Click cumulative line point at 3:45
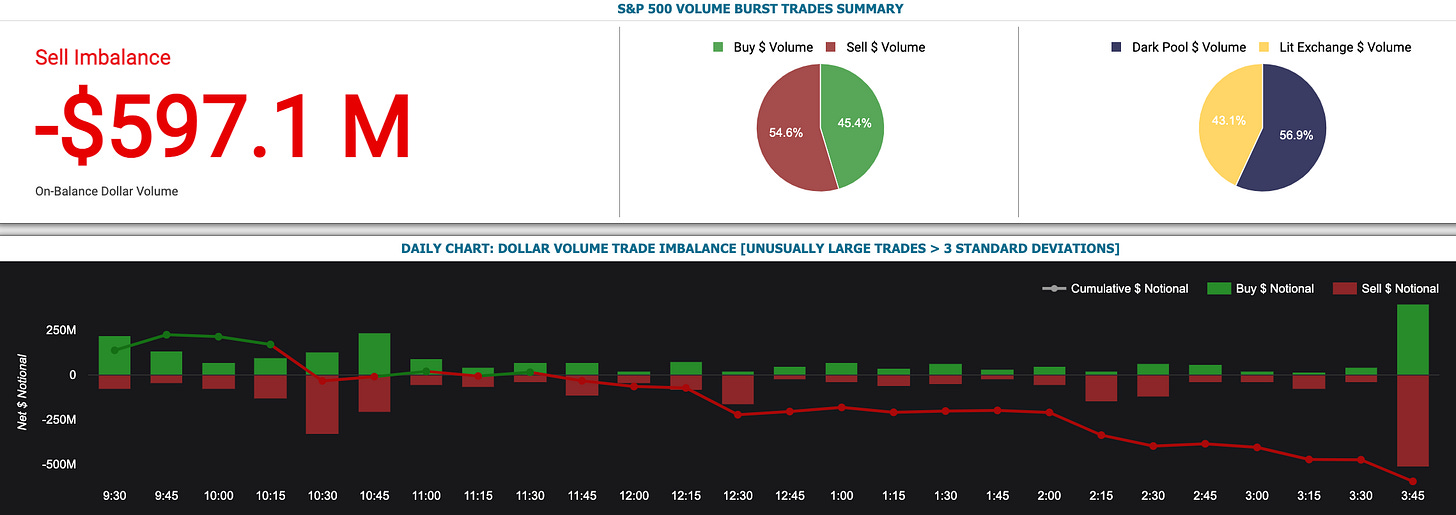This screenshot has height=515, width=1456. [1412, 481]
